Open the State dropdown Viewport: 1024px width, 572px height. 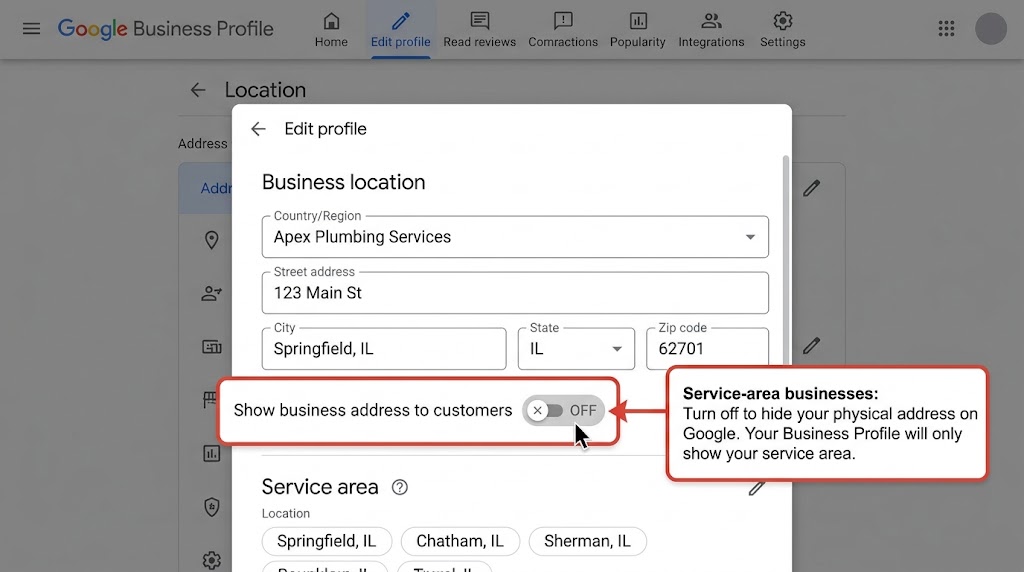coord(576,349)
